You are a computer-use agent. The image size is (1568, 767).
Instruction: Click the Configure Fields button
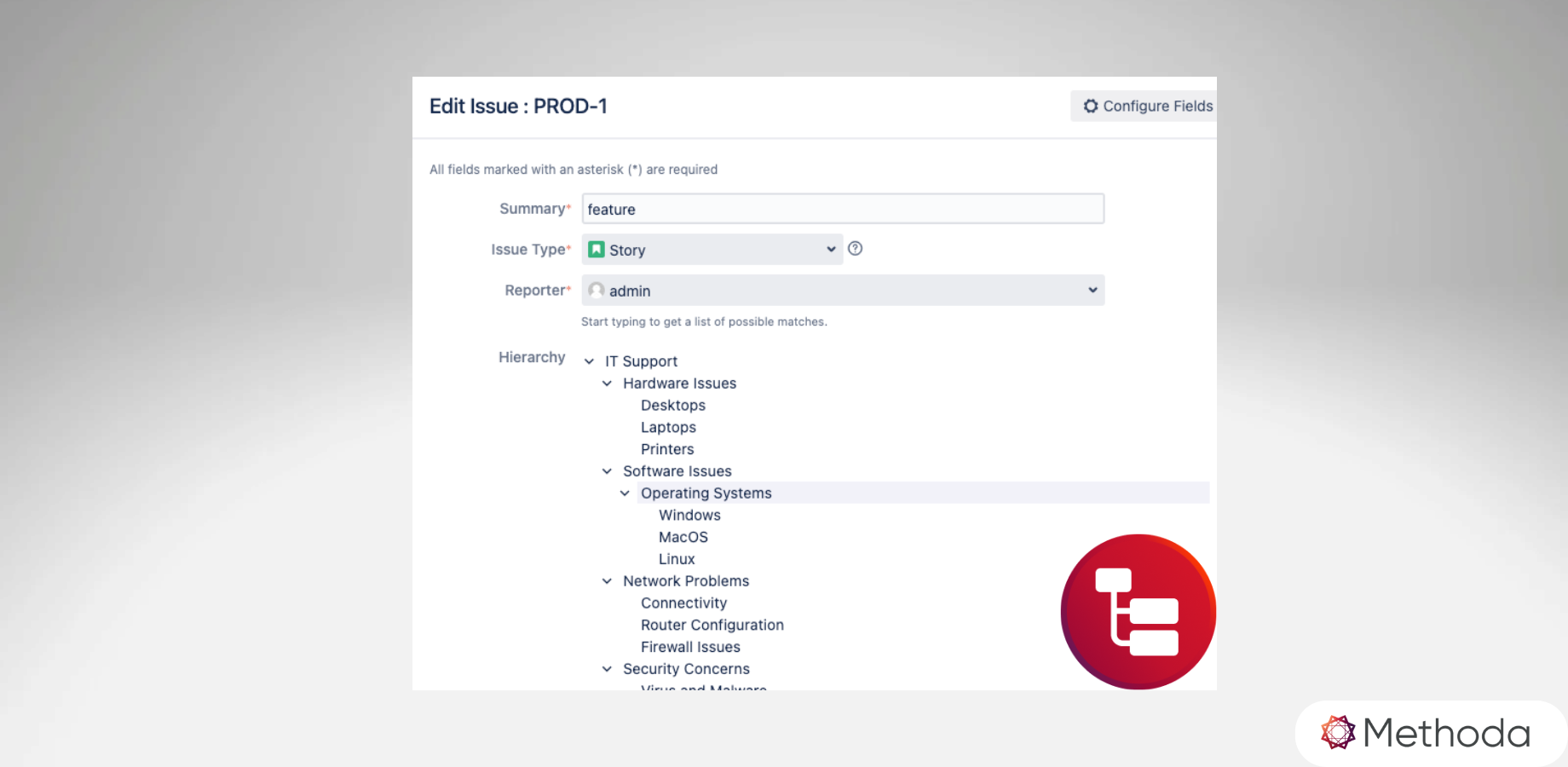pos(1144,106)
